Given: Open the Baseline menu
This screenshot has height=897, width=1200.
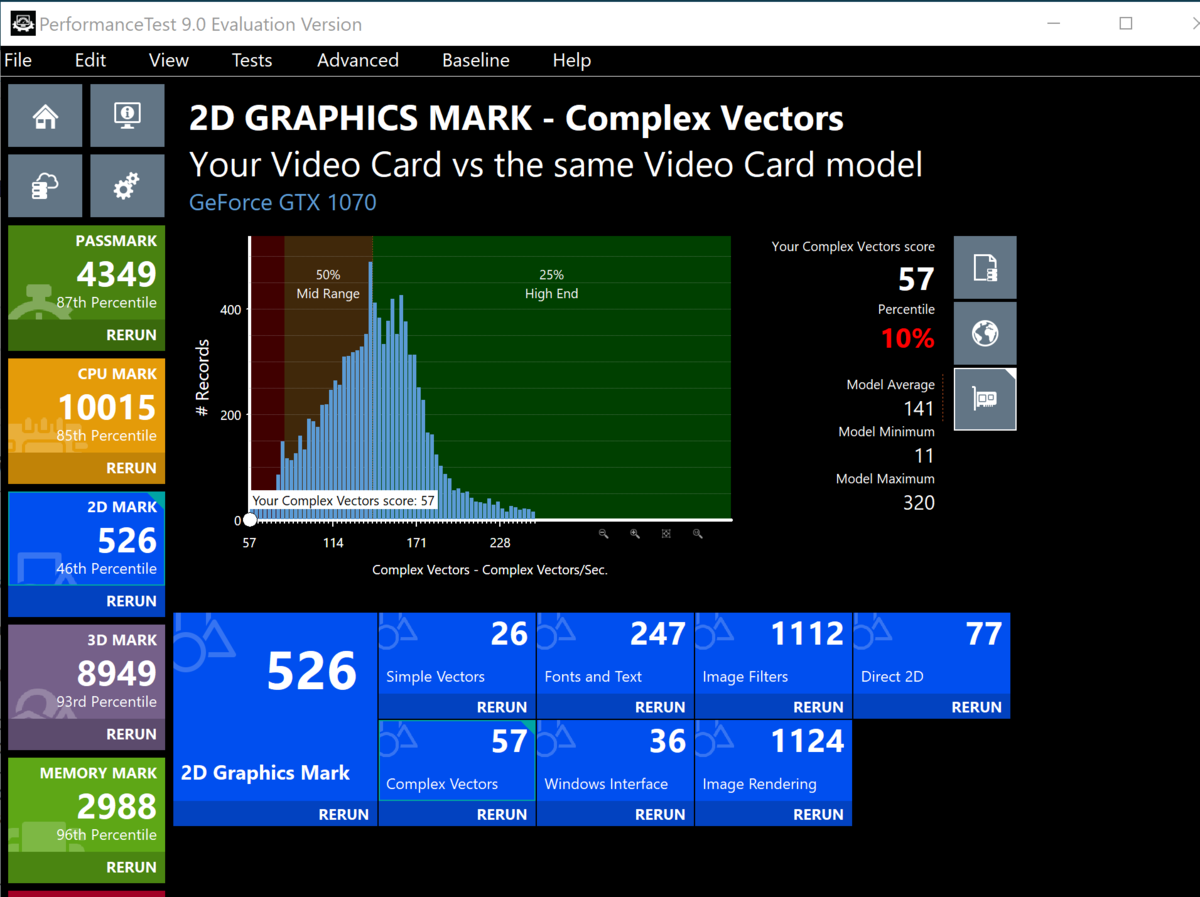Looking at the screenshot, I should click(x=476, y=60).
